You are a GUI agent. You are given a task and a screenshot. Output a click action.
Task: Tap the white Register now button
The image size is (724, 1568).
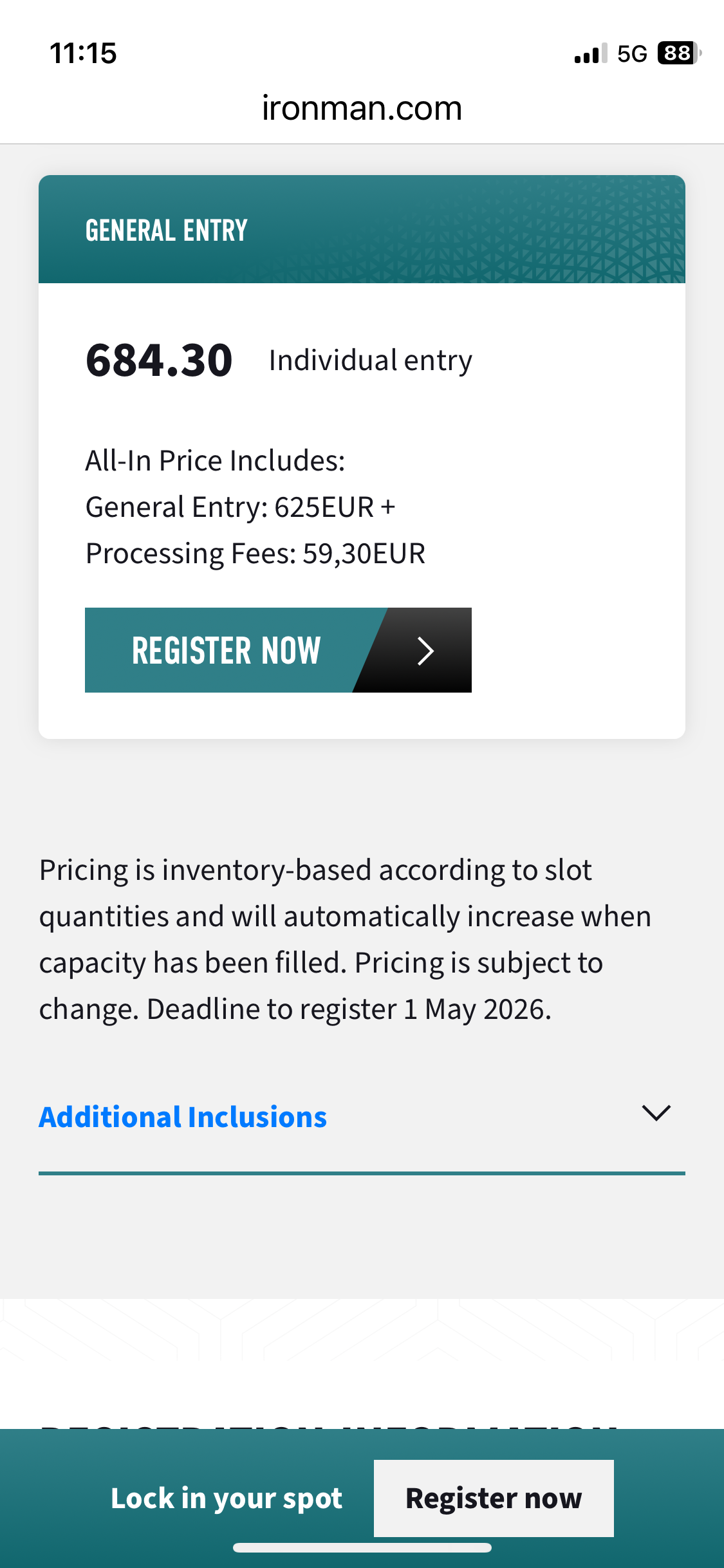493,1498
